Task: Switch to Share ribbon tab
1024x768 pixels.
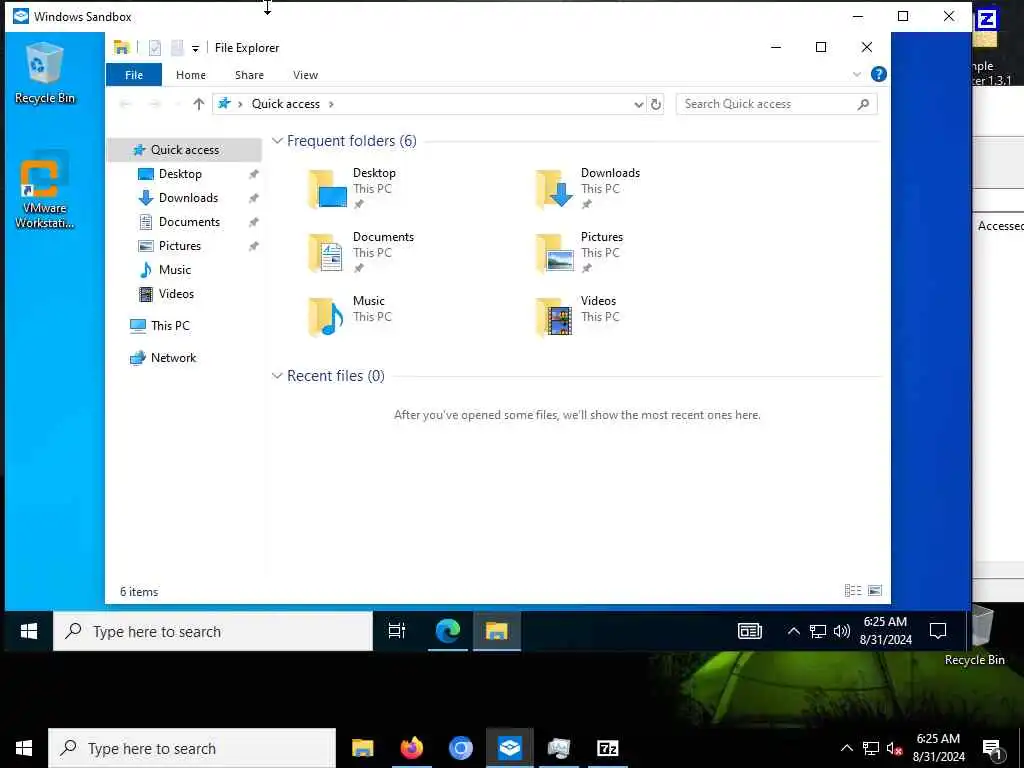Action: point(249,74)
